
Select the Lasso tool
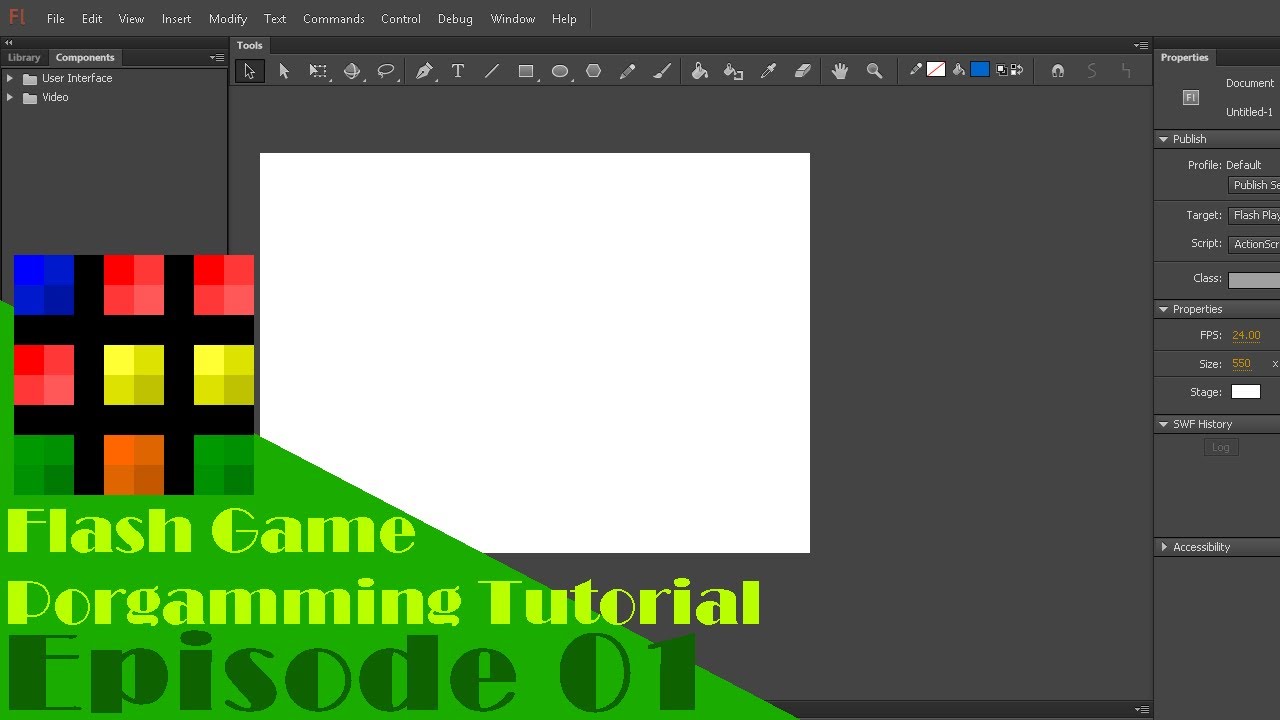386,71
